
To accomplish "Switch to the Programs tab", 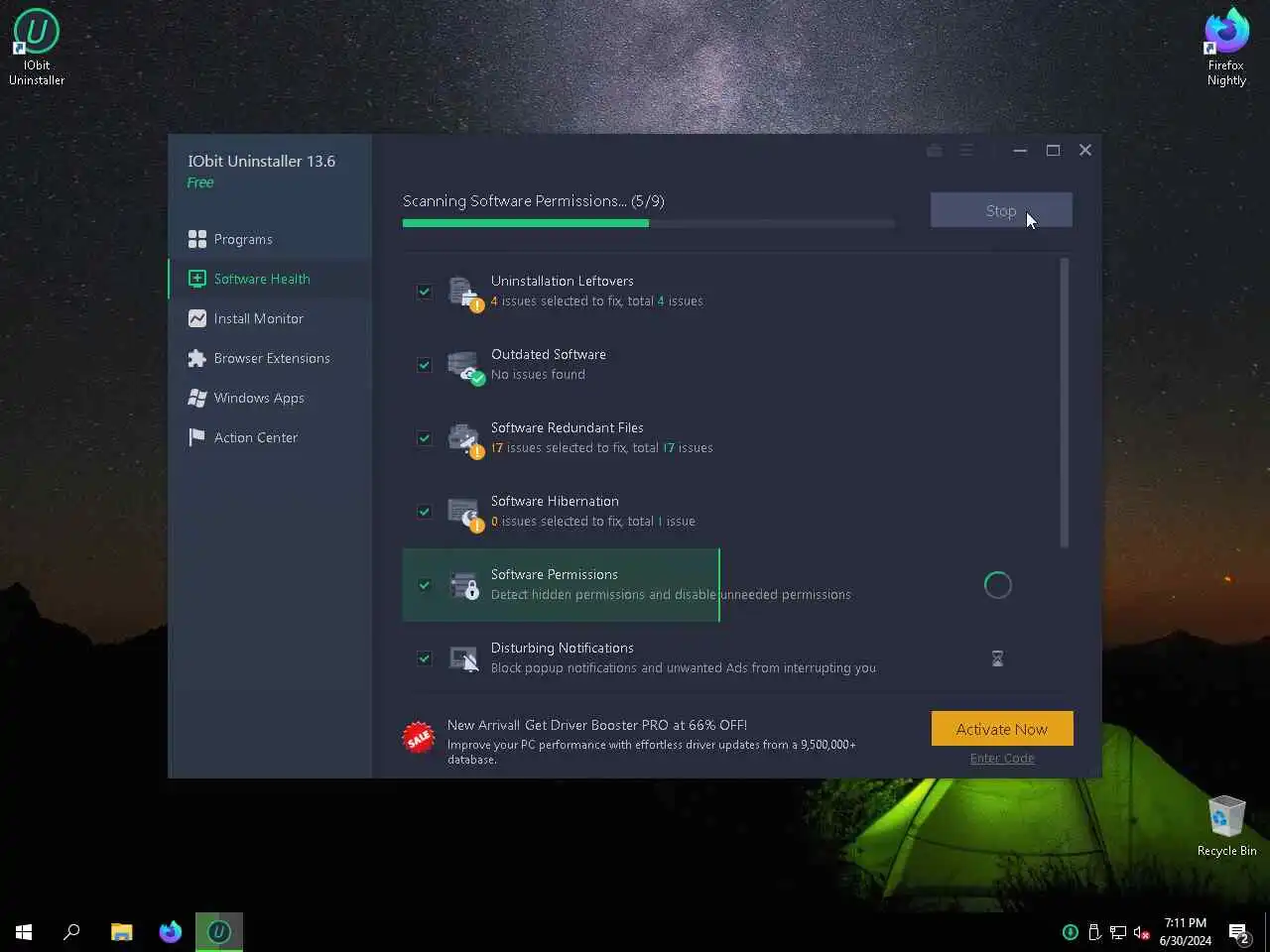I will [270, 239].
